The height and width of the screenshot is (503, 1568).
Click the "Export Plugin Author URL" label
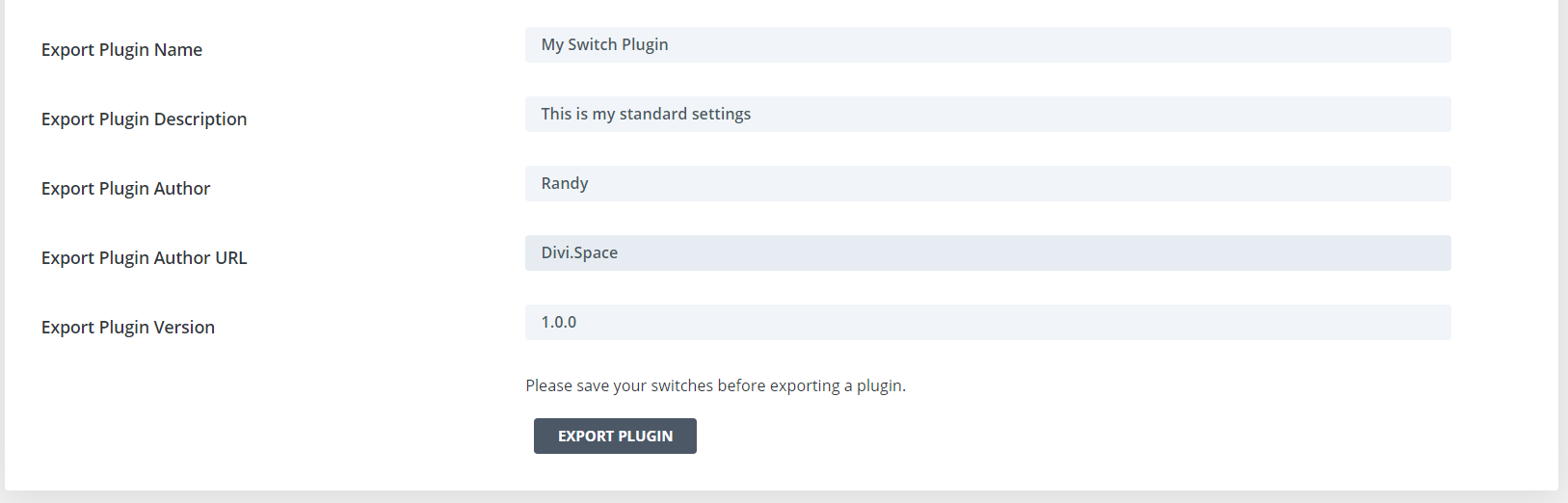[145, 258]
